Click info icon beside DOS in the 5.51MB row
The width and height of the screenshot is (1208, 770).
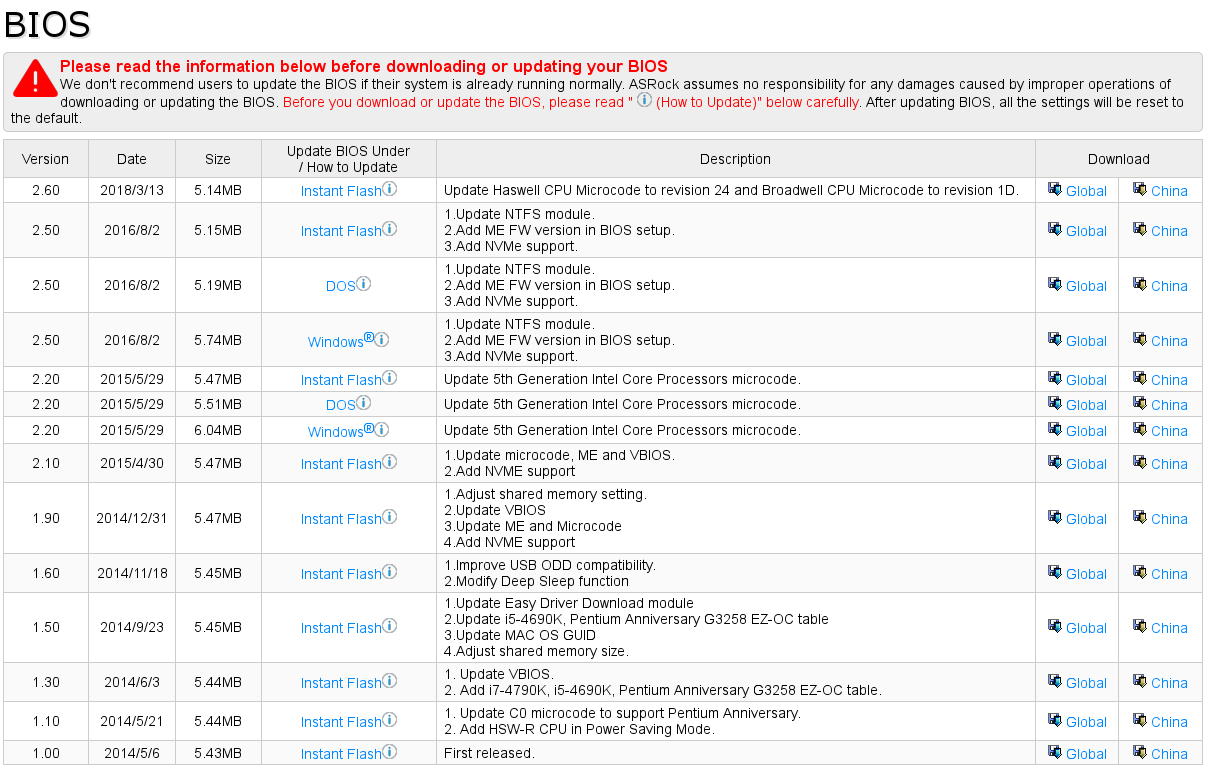click(x=364, y=402)
